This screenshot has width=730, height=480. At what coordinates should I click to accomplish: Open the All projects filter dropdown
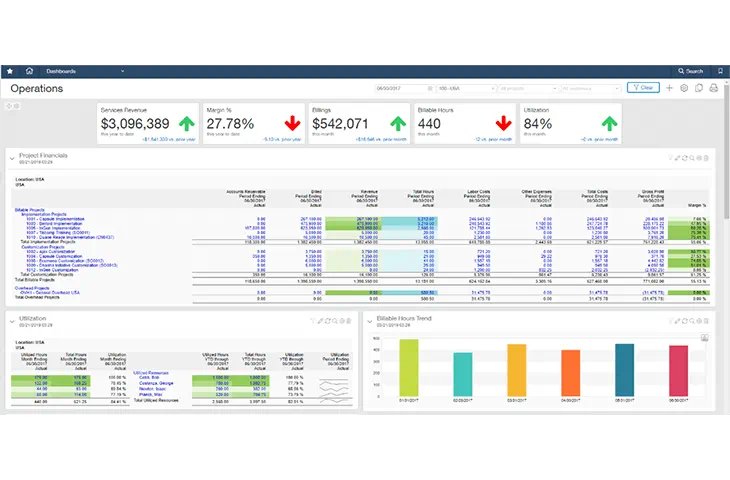coord(527,88)
